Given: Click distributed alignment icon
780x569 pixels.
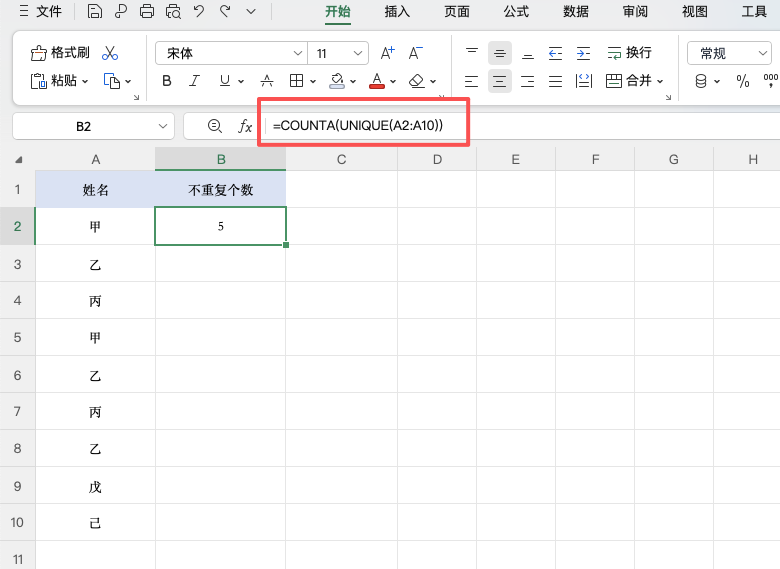Looking at the screenshot, I should coord(584,81).
